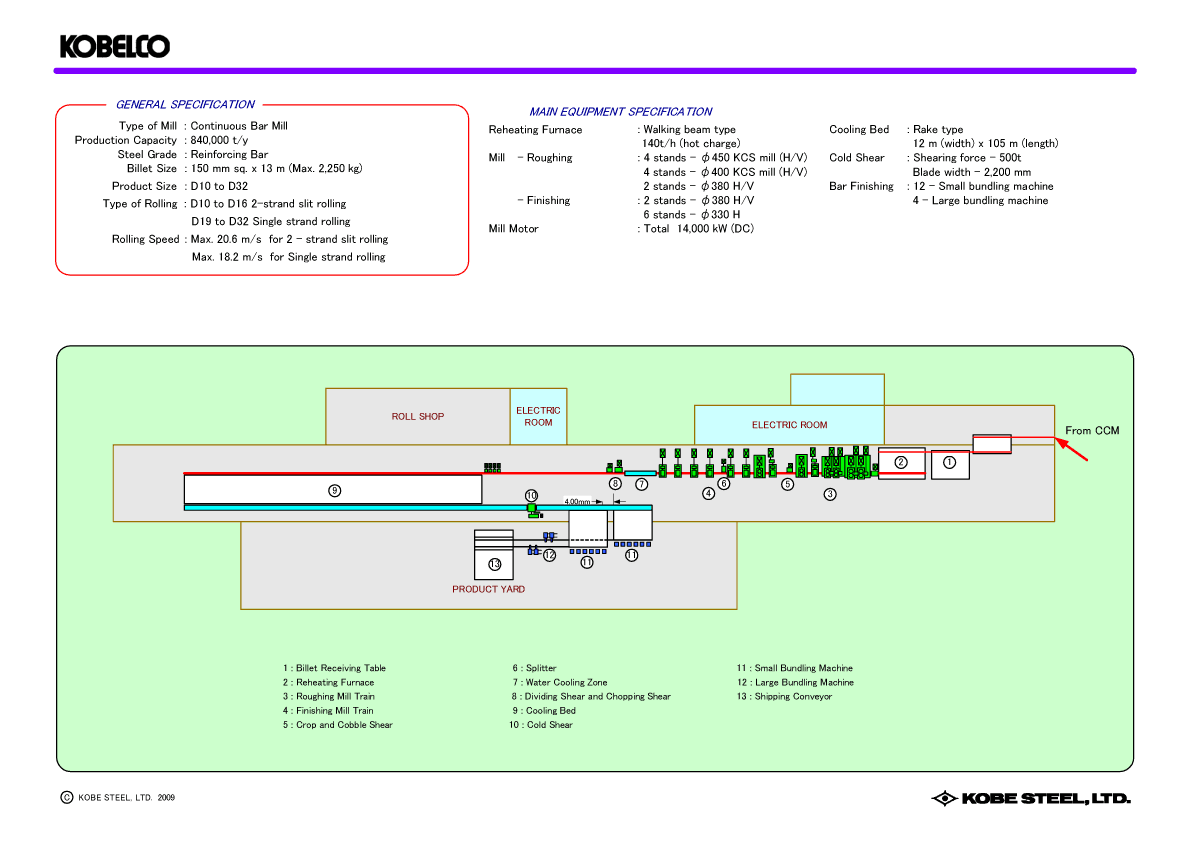Click the KOBELCO logo at top
1191x842 pixels.
pos(115,46)
